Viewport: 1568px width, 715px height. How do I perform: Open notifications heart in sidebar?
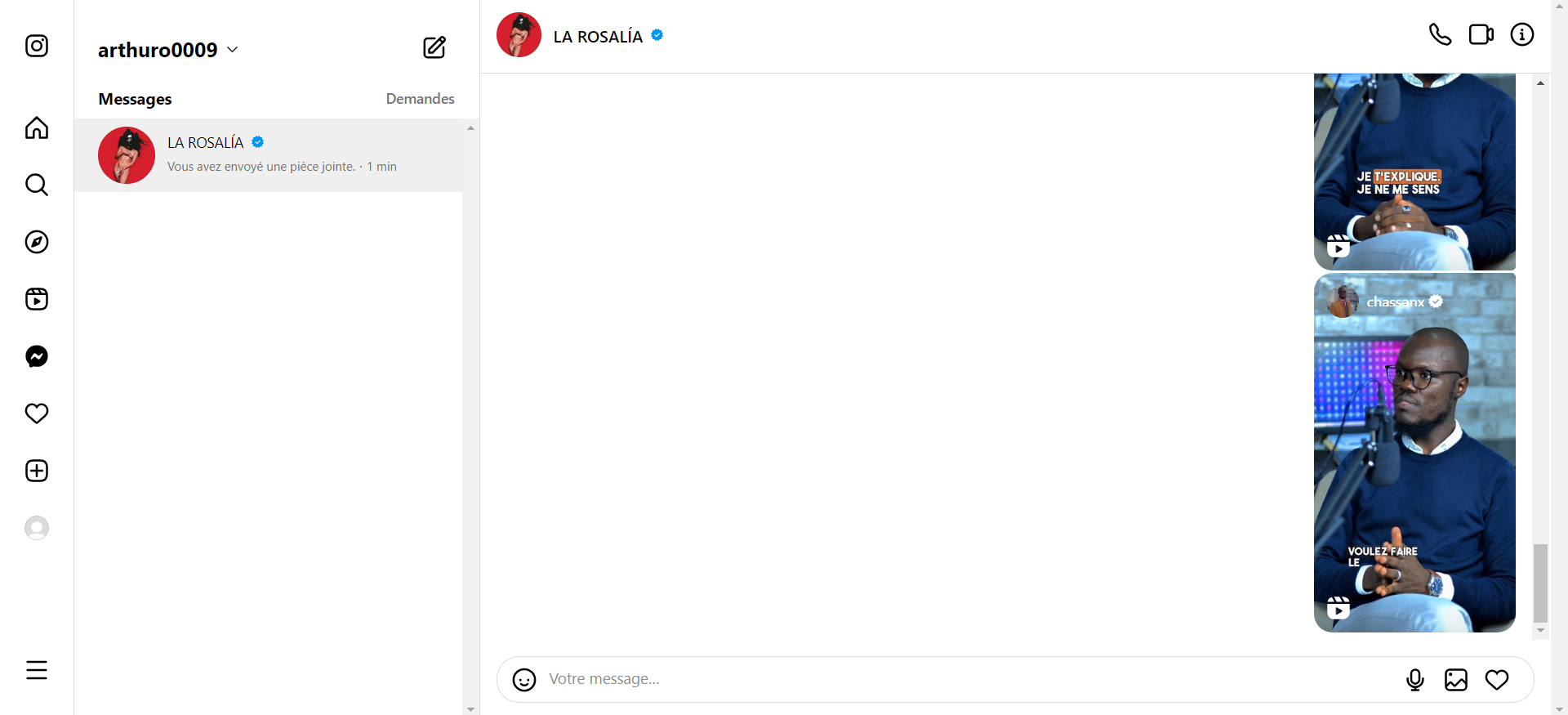[x=37, y=413]
